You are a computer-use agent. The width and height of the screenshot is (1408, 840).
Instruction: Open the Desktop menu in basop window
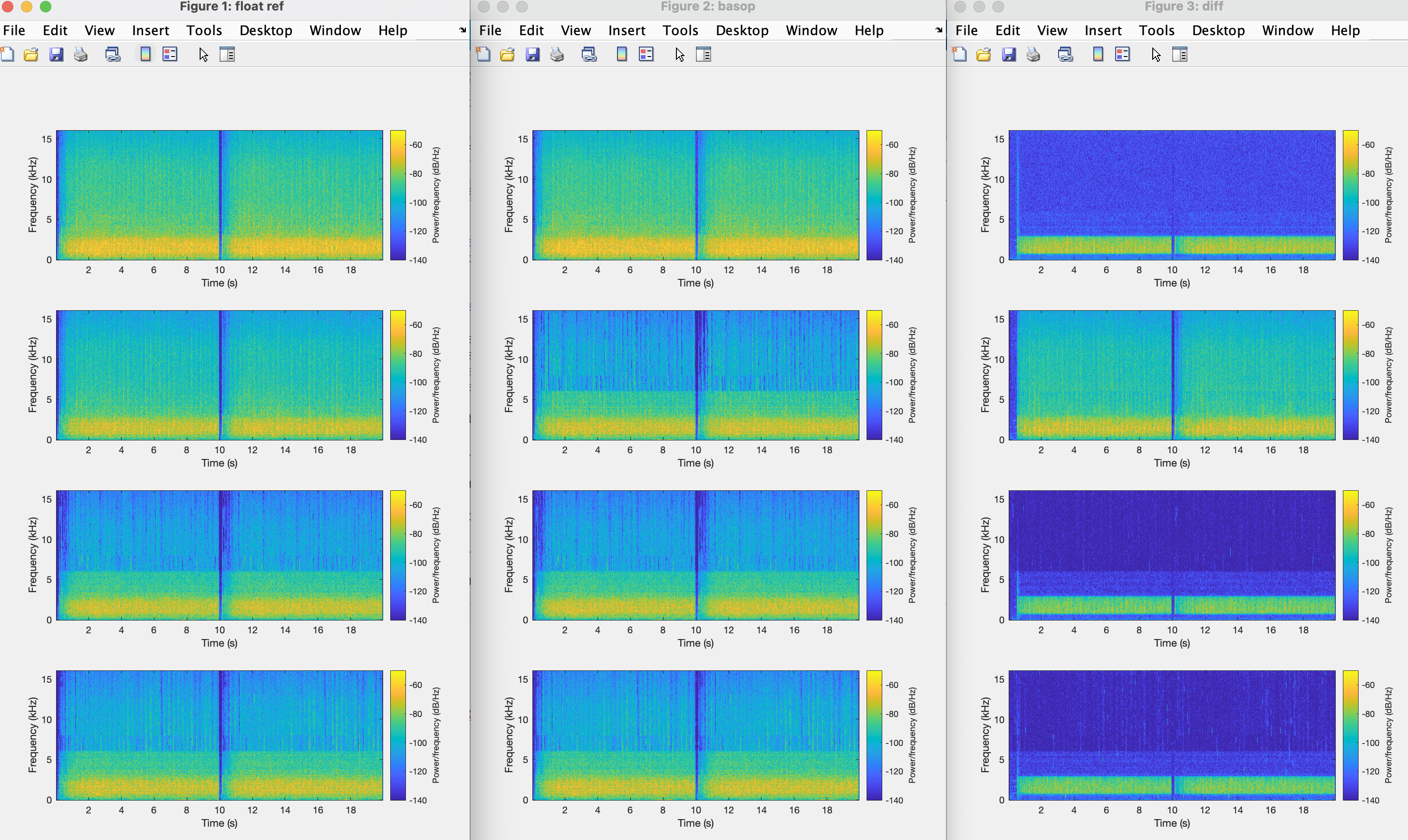pos(742,30)
